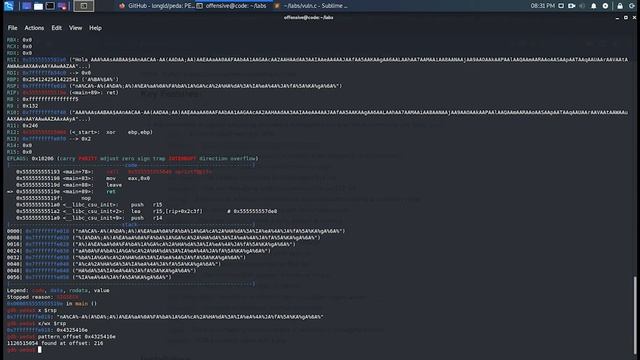Screen dimensions: 640x360
Task: Open the file manager launcher in panel
Action: click(38, 6)
